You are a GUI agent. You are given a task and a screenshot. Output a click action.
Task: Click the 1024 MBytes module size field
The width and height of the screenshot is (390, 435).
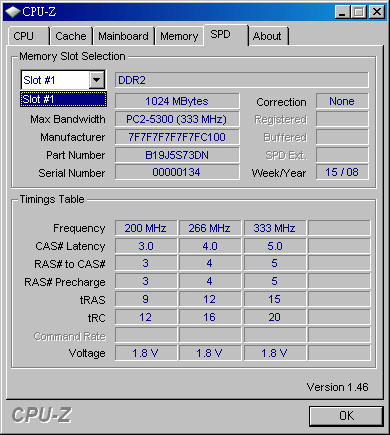tap(177, 101)
